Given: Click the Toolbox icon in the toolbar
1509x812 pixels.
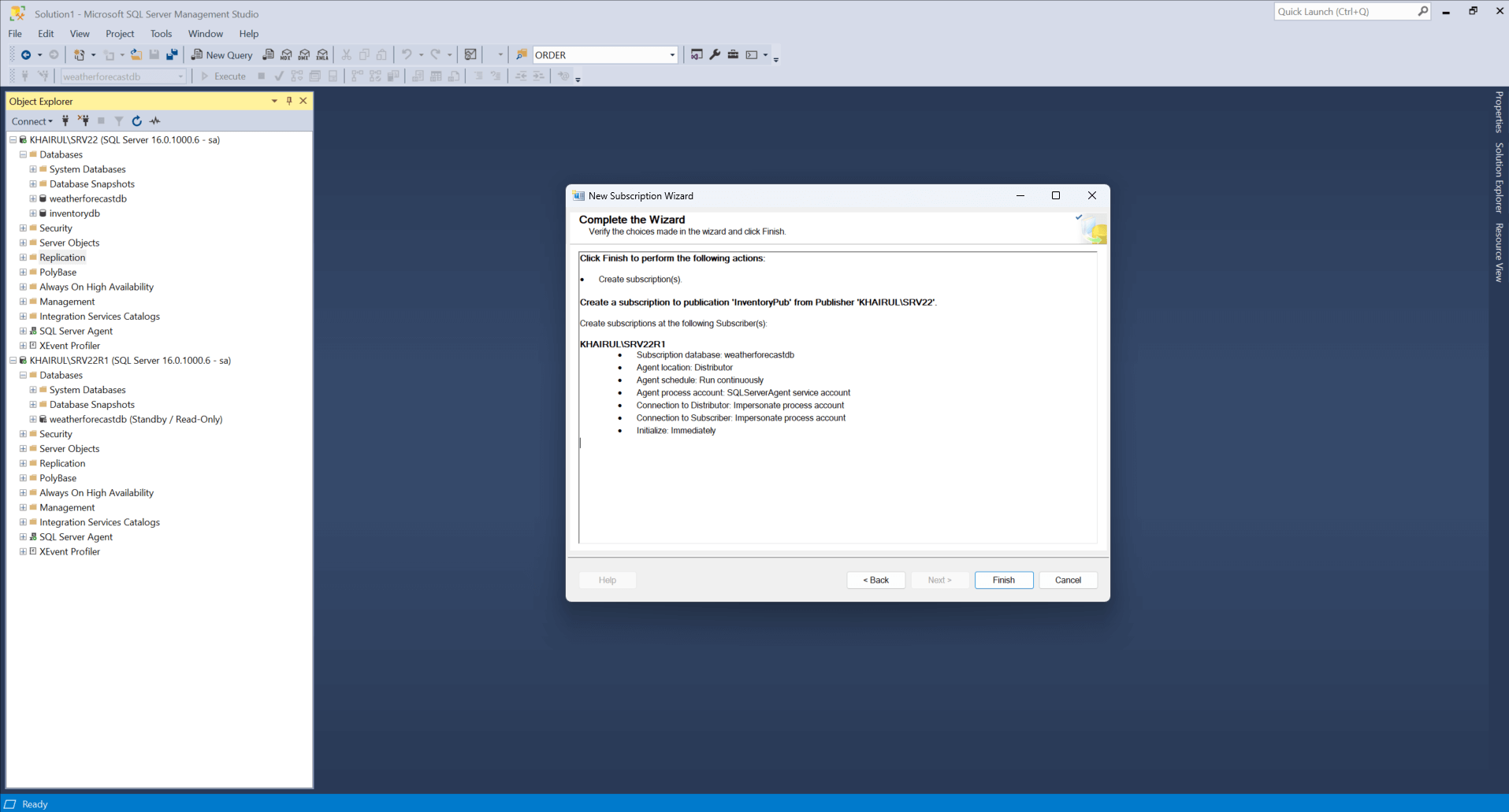Looking at the screenshot, I should [x=733, y=55].
